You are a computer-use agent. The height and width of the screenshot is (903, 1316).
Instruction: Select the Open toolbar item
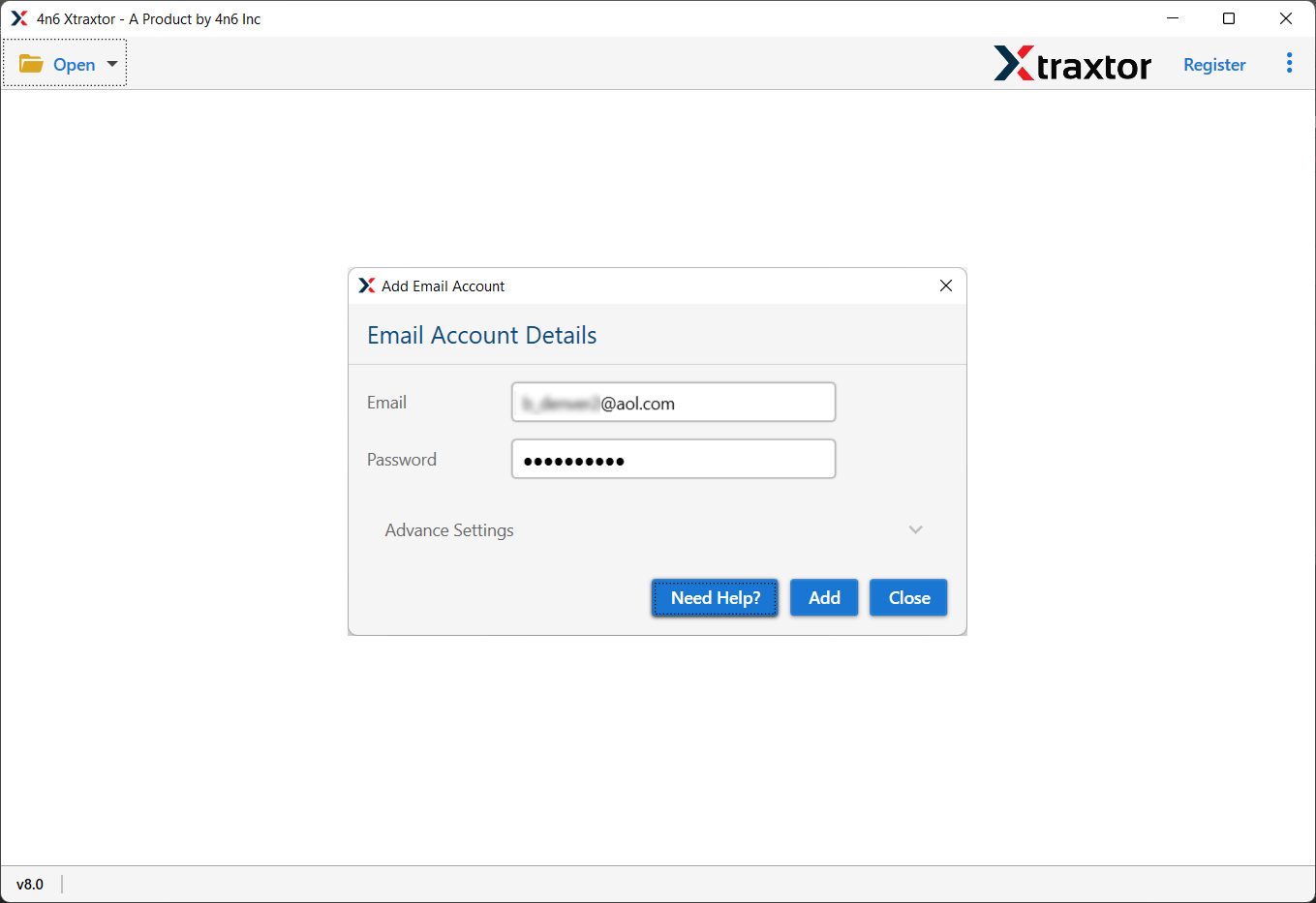[76, 64]
